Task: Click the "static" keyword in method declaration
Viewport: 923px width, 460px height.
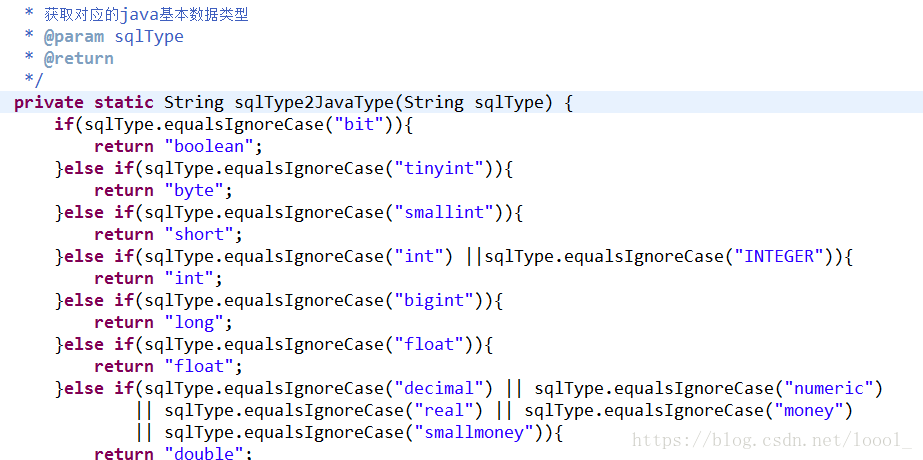Action: (124, 102)
